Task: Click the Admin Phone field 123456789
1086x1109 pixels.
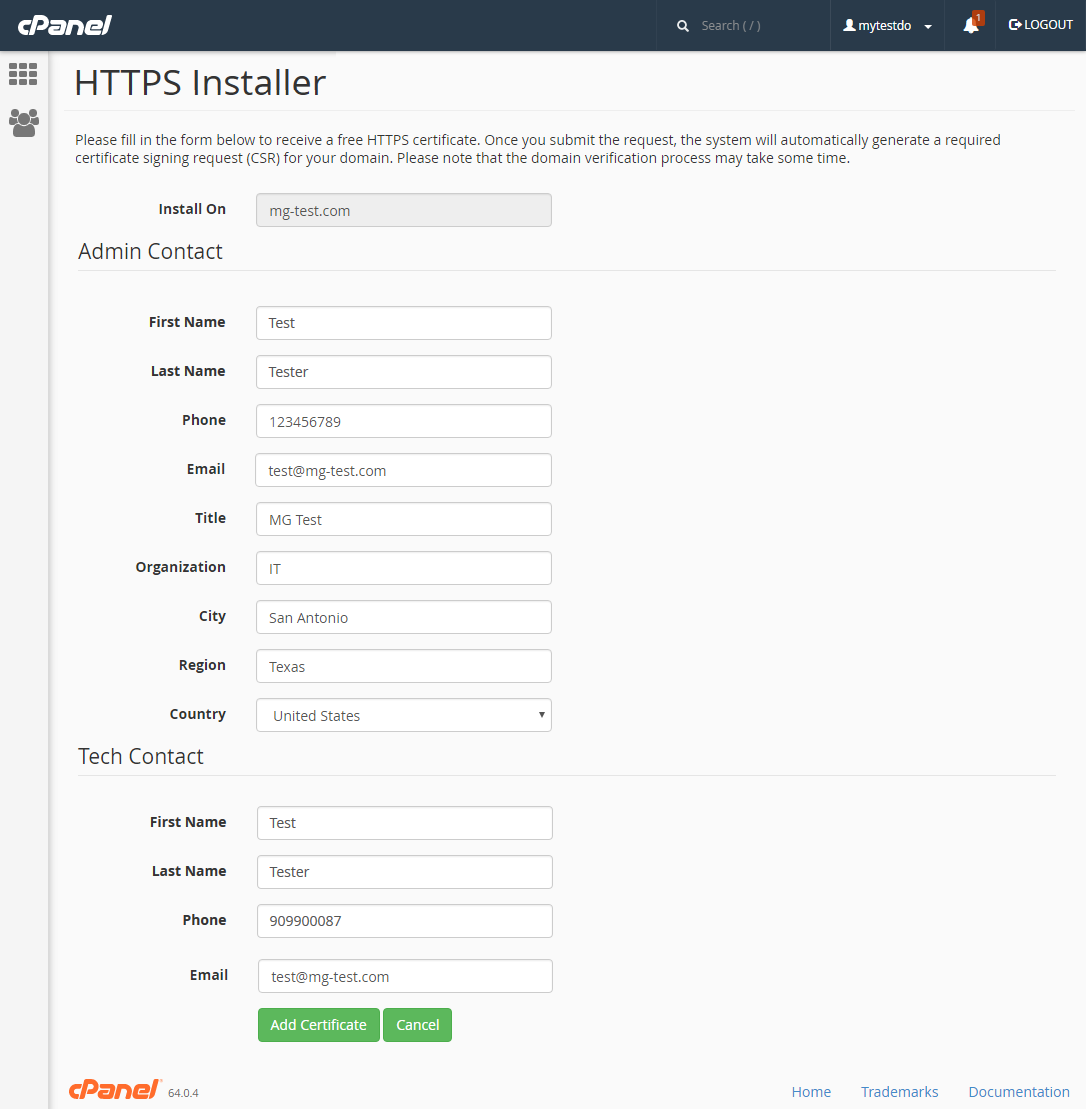Action: click(403, 421)
